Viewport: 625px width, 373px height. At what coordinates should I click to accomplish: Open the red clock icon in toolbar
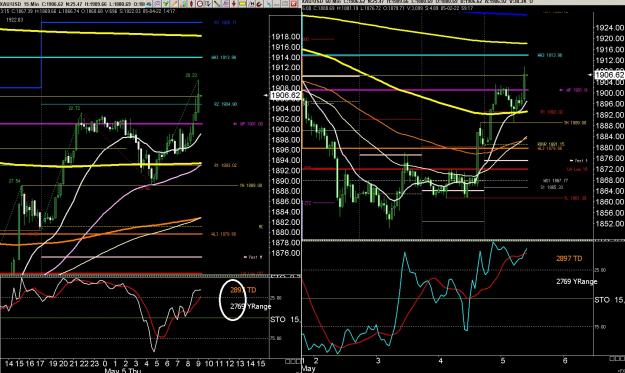[200, 4]
